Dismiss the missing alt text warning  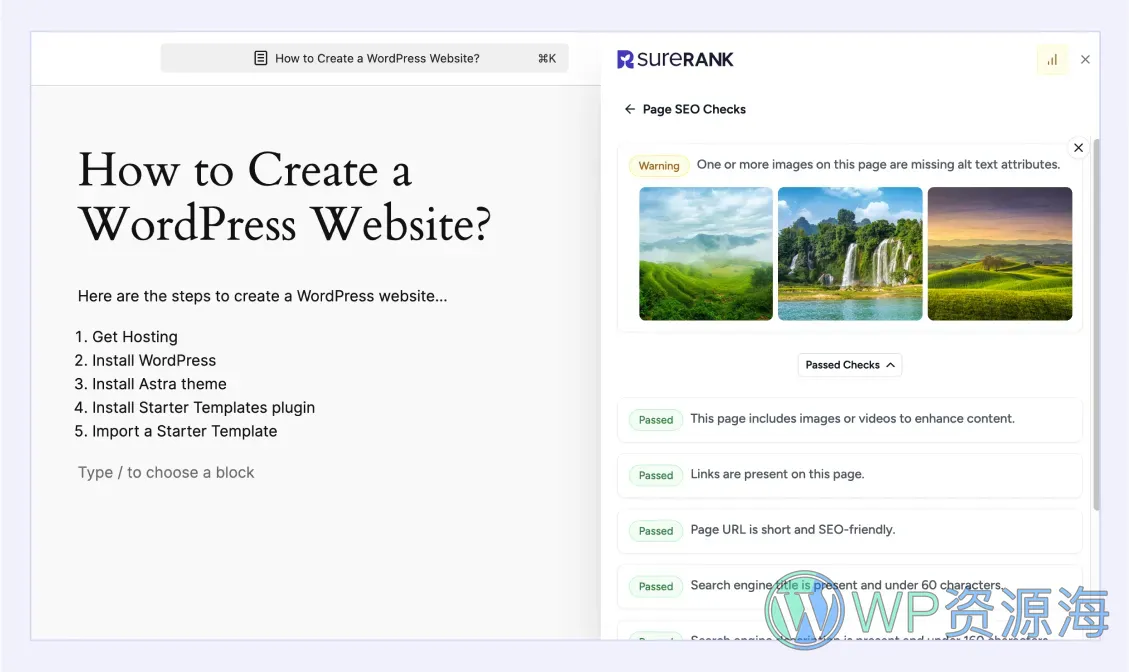[x=1078, y=147]
